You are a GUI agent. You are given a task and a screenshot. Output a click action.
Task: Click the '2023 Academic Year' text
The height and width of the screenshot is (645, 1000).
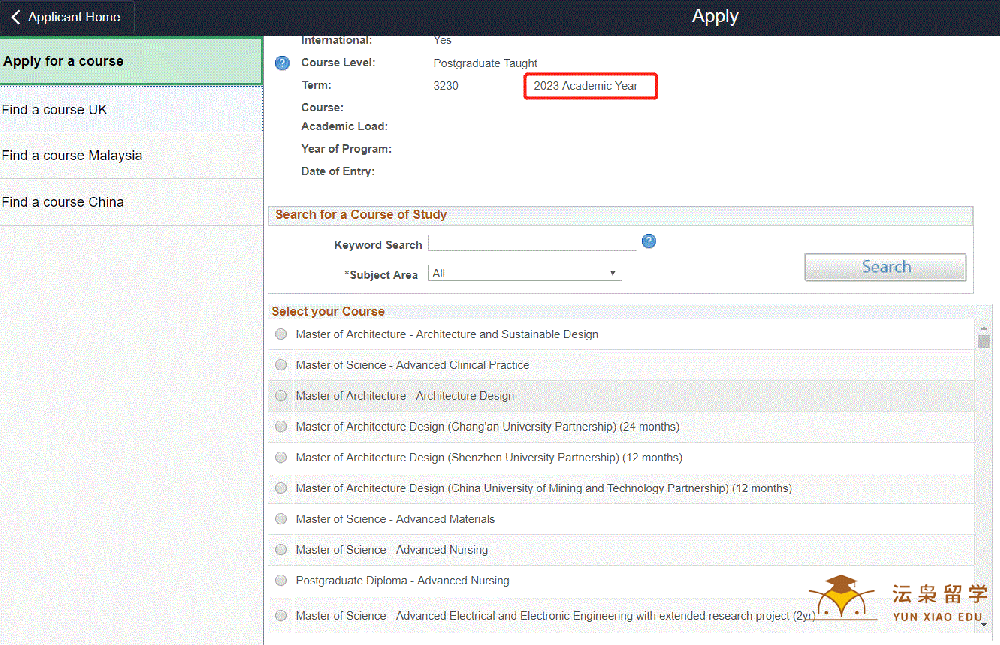click(x=585, y=85)
